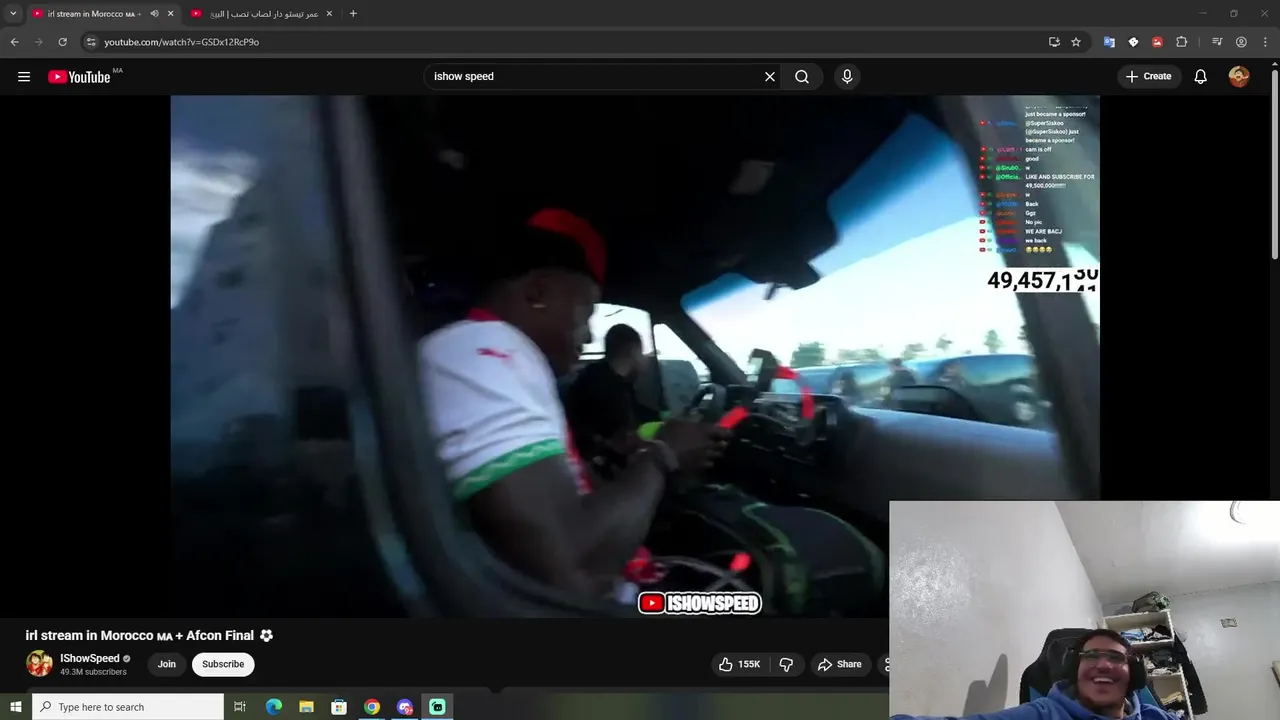Viewport: 1280px width, 720px height.
Task: Click the video title 'irl stream in Morocco'
Action: pos(139,636)
